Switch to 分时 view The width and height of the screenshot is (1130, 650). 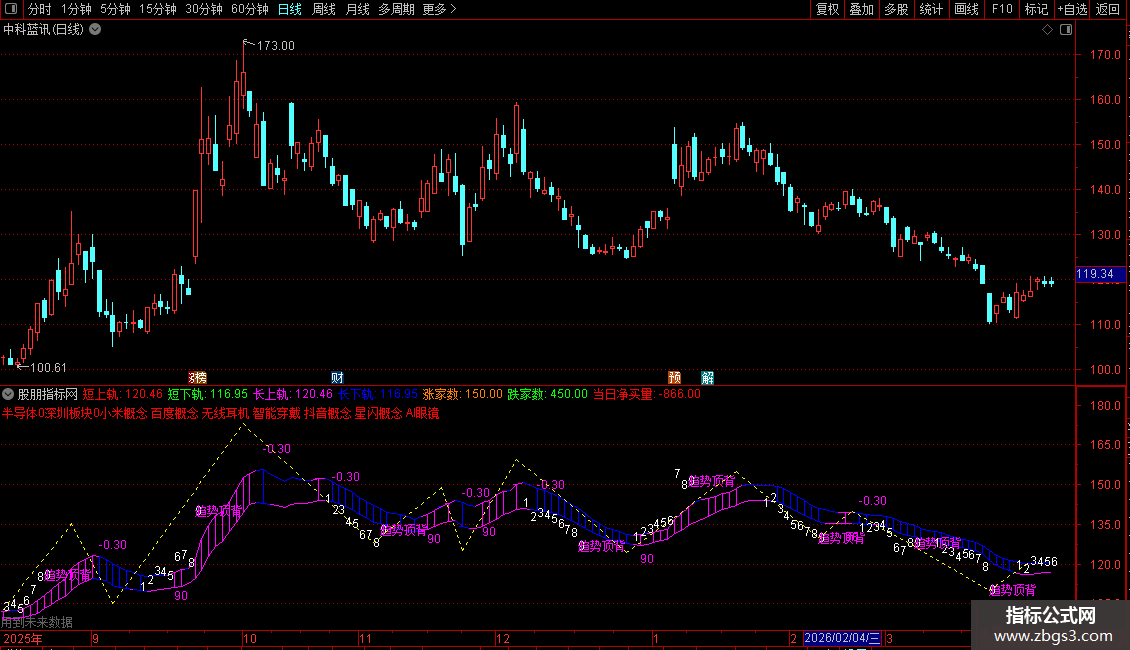point(40,9)
